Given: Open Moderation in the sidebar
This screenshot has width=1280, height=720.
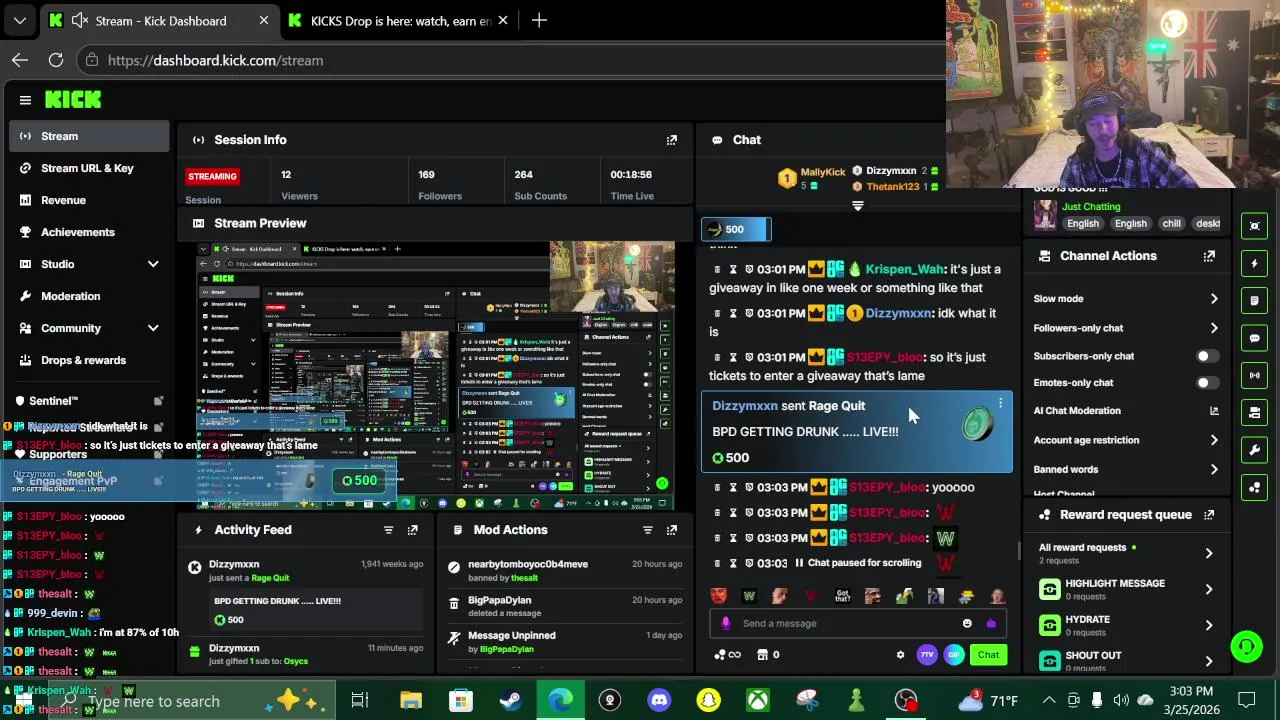Looking at the screenshot, I should tap(89, 296).
